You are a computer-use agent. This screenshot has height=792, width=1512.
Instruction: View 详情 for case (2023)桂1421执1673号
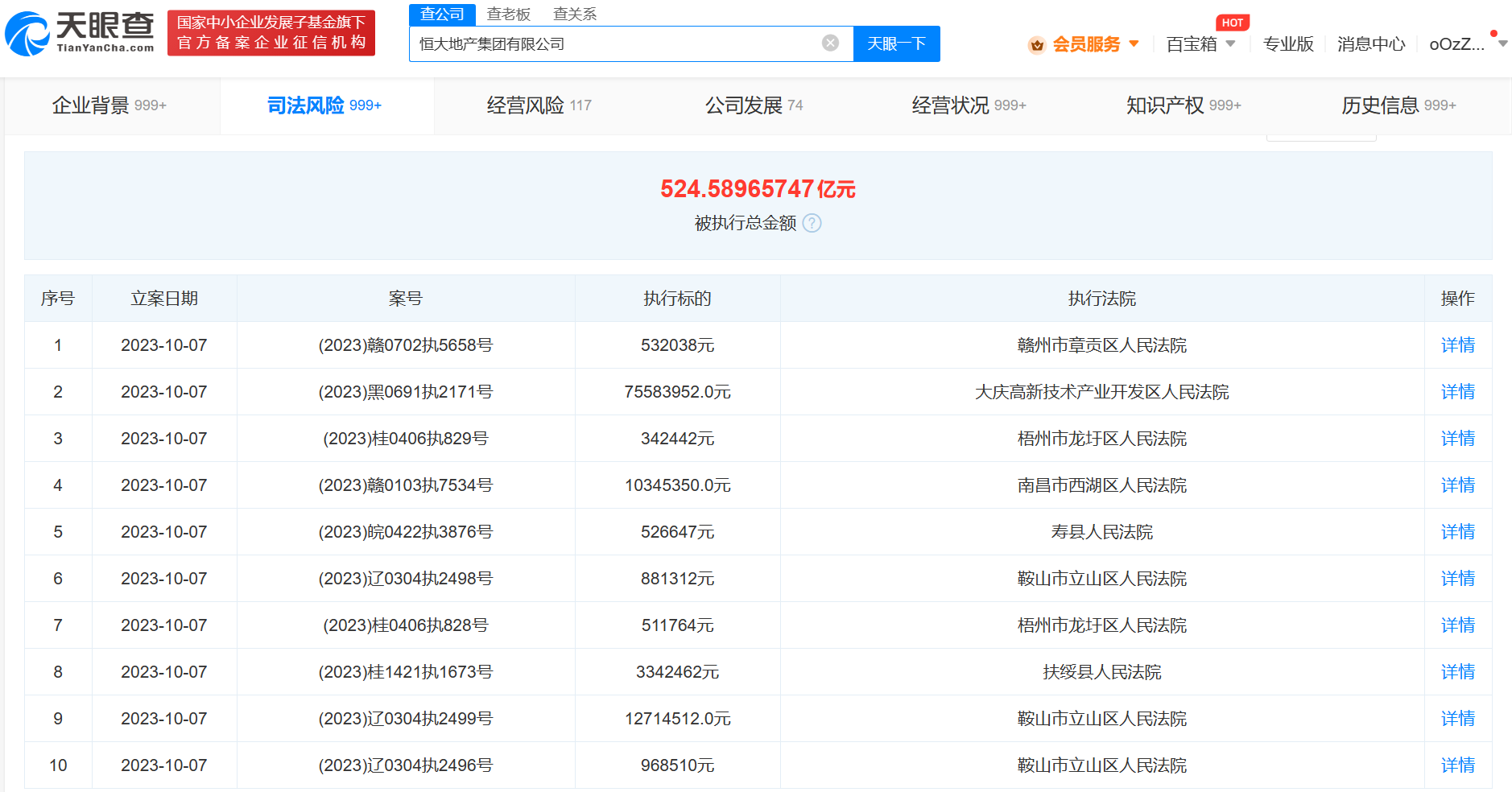click(x=1458, y=672)
